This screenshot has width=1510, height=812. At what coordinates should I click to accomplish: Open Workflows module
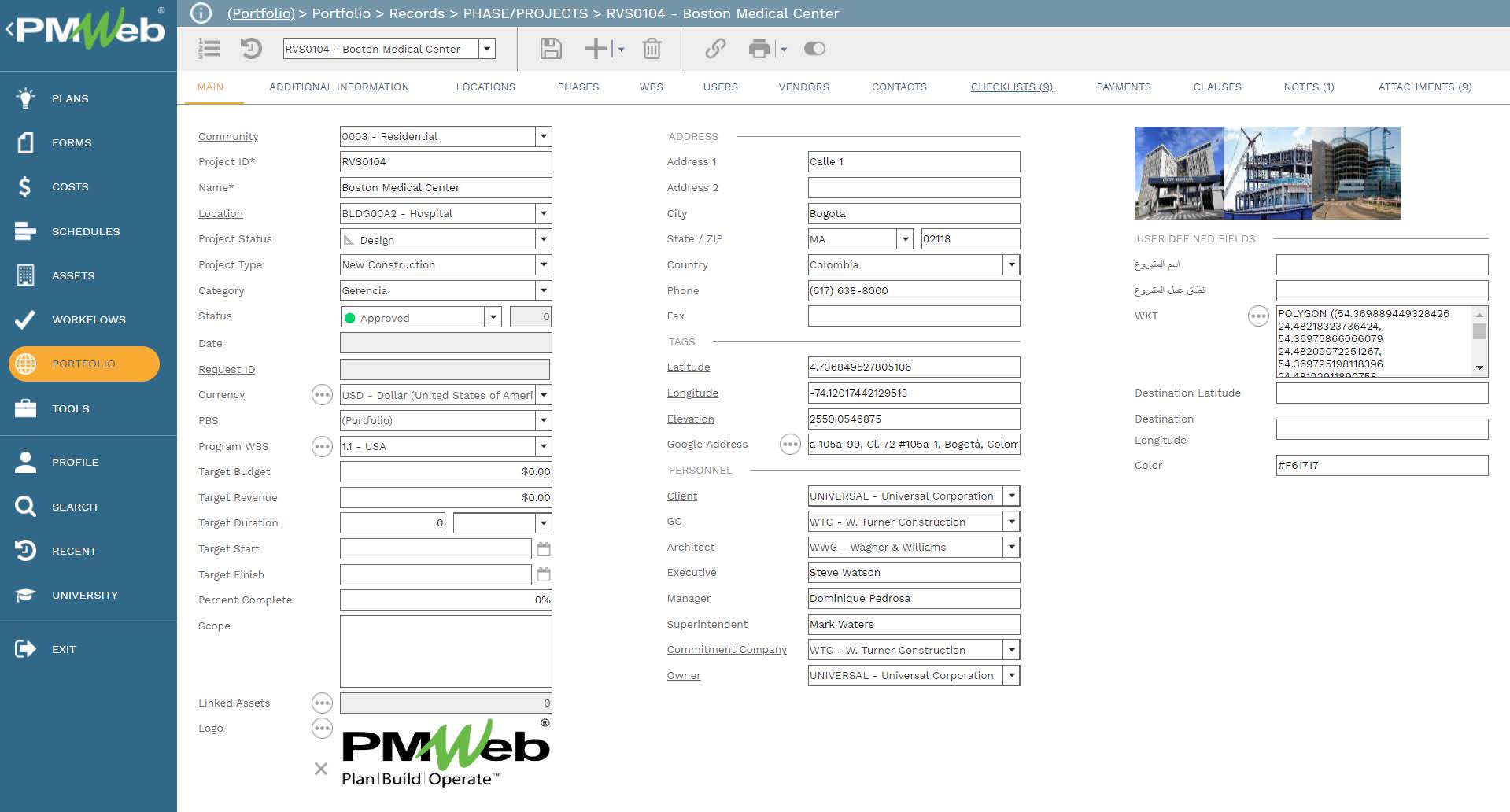tap(88, 319)
